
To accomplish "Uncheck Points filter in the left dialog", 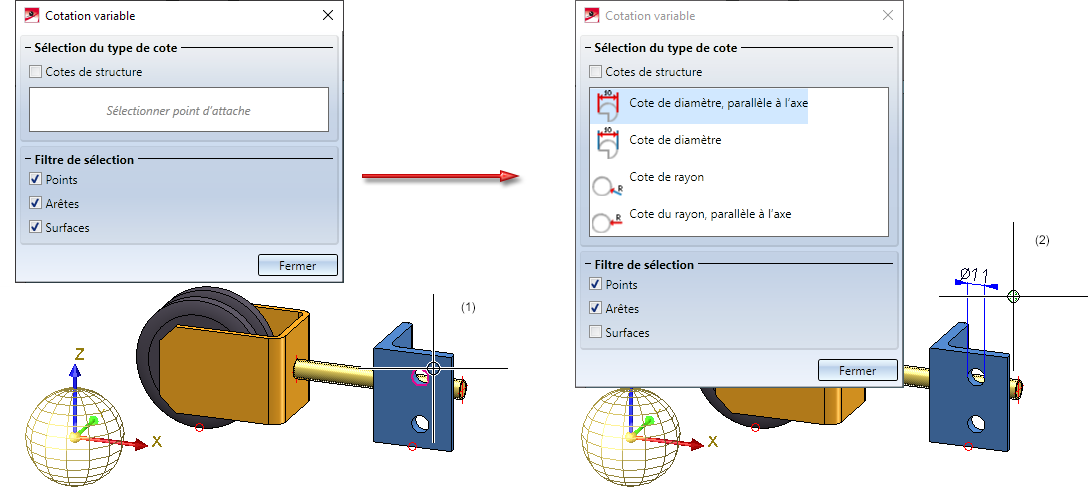I will pos(35,180).
